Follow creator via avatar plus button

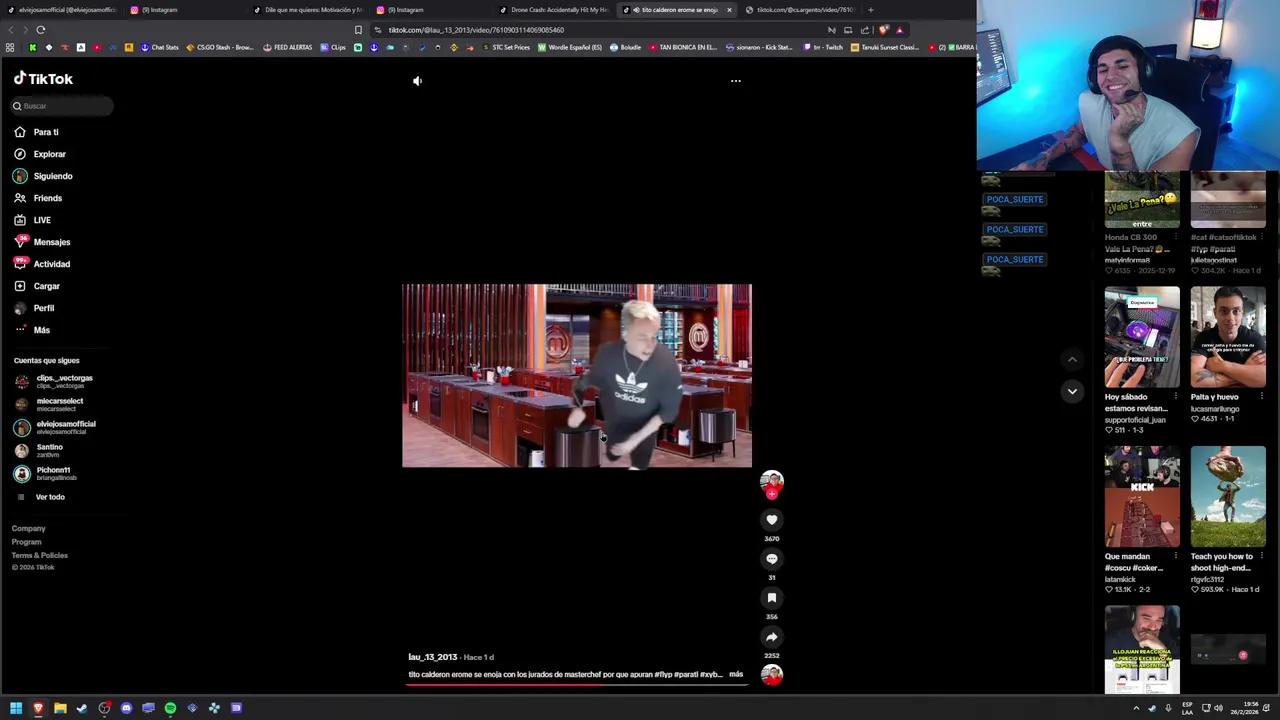coord(771,493)
